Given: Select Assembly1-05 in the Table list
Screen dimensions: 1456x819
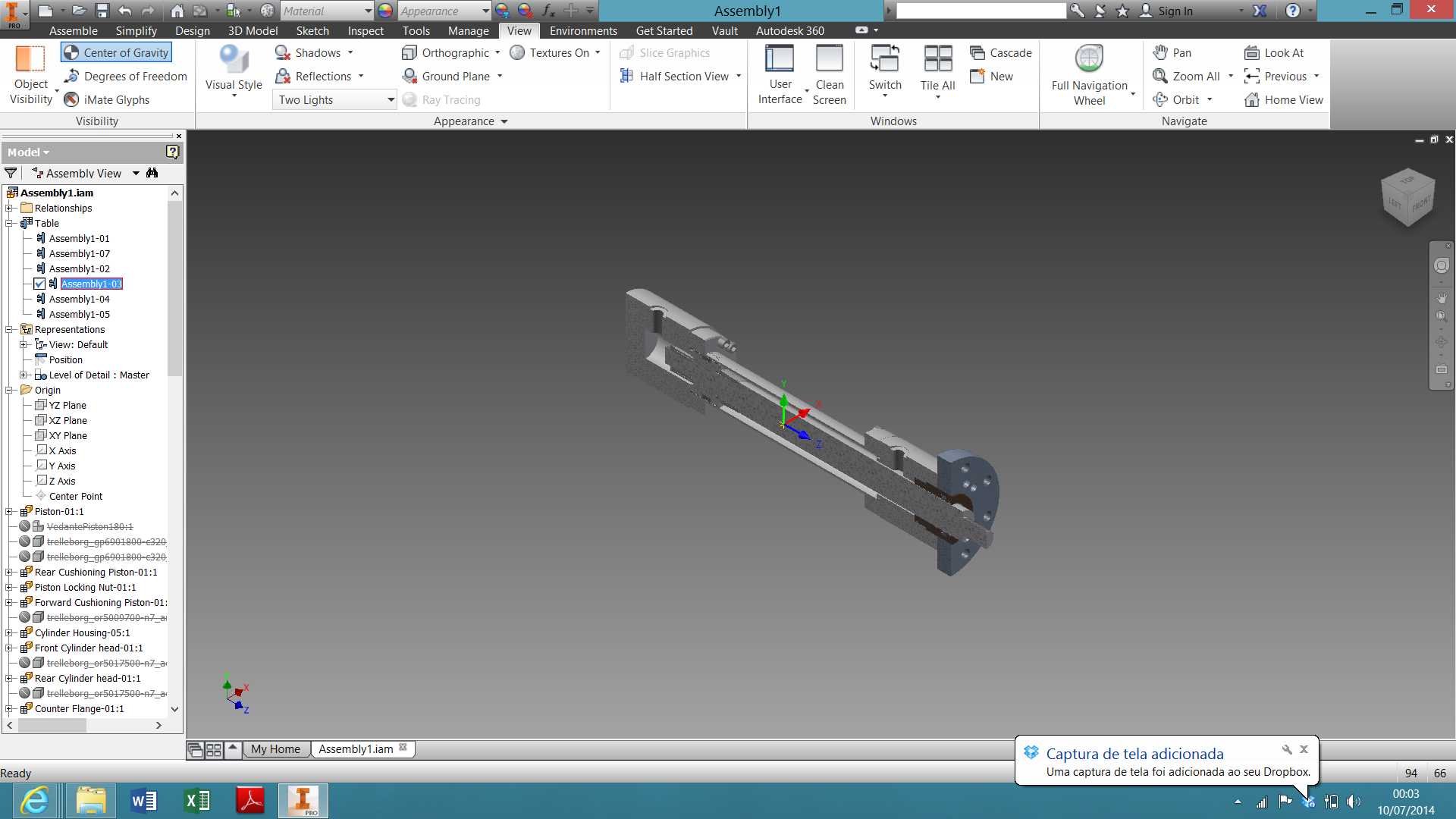Looking at the screenshot, I should point(79,314).
